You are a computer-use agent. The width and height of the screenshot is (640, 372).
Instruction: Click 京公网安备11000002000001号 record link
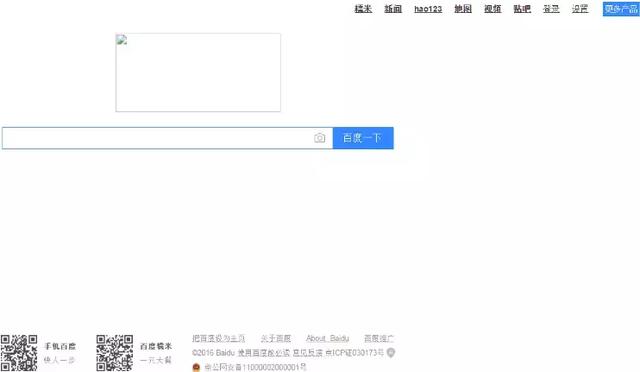[x=255, y=368]
